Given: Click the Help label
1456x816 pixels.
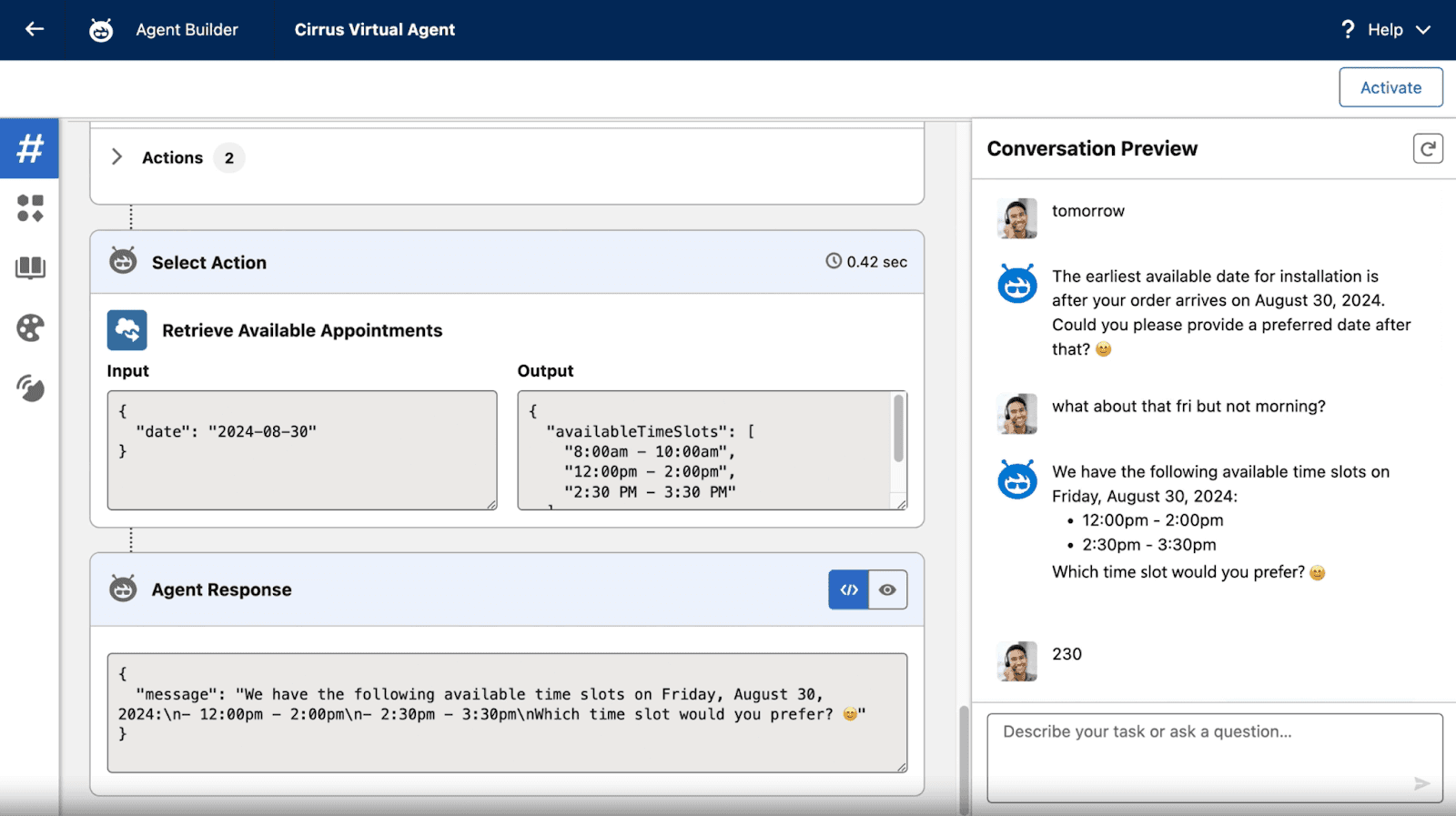Looking at the screenshot, I should [x=1385, y=30].
